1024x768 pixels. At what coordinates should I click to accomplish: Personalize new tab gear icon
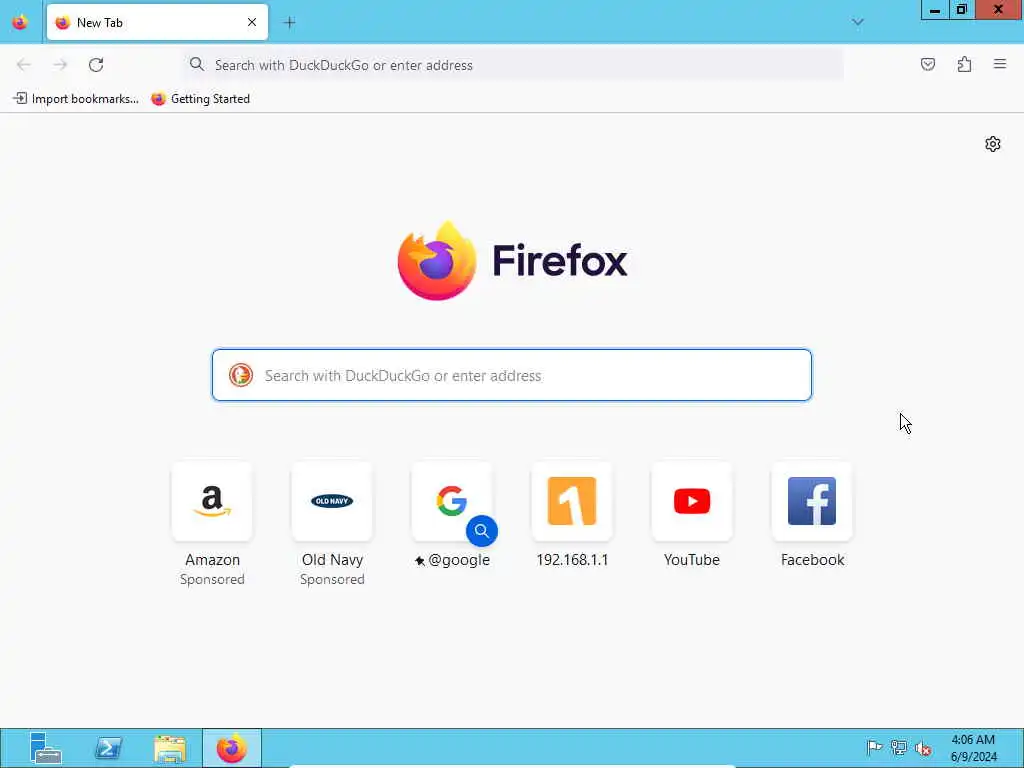point(993,144)
